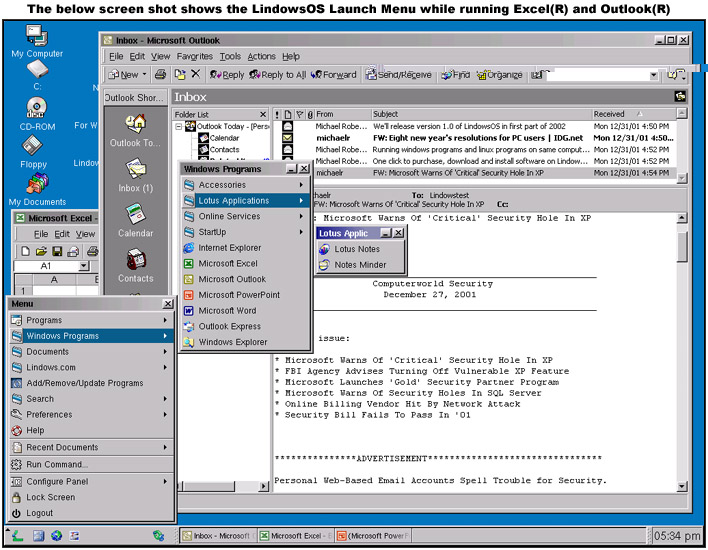
Task: Expand the Accessories submenu
Action: [x=222, y=185]
